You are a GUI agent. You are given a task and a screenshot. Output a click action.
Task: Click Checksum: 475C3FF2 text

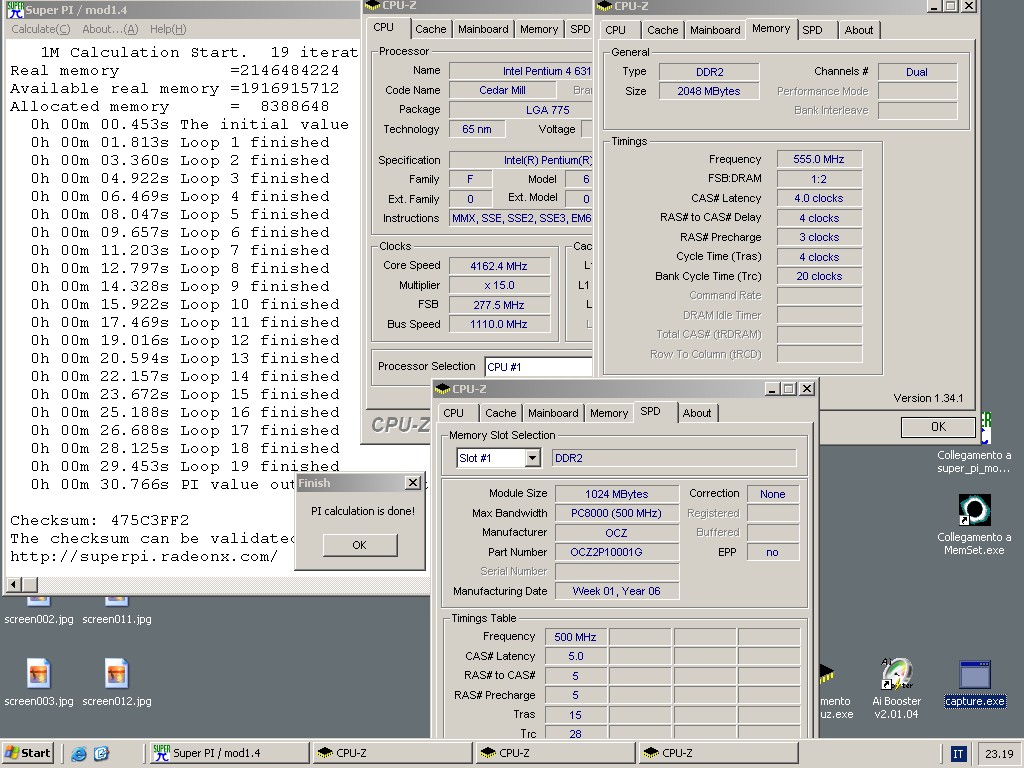(99, 520)
